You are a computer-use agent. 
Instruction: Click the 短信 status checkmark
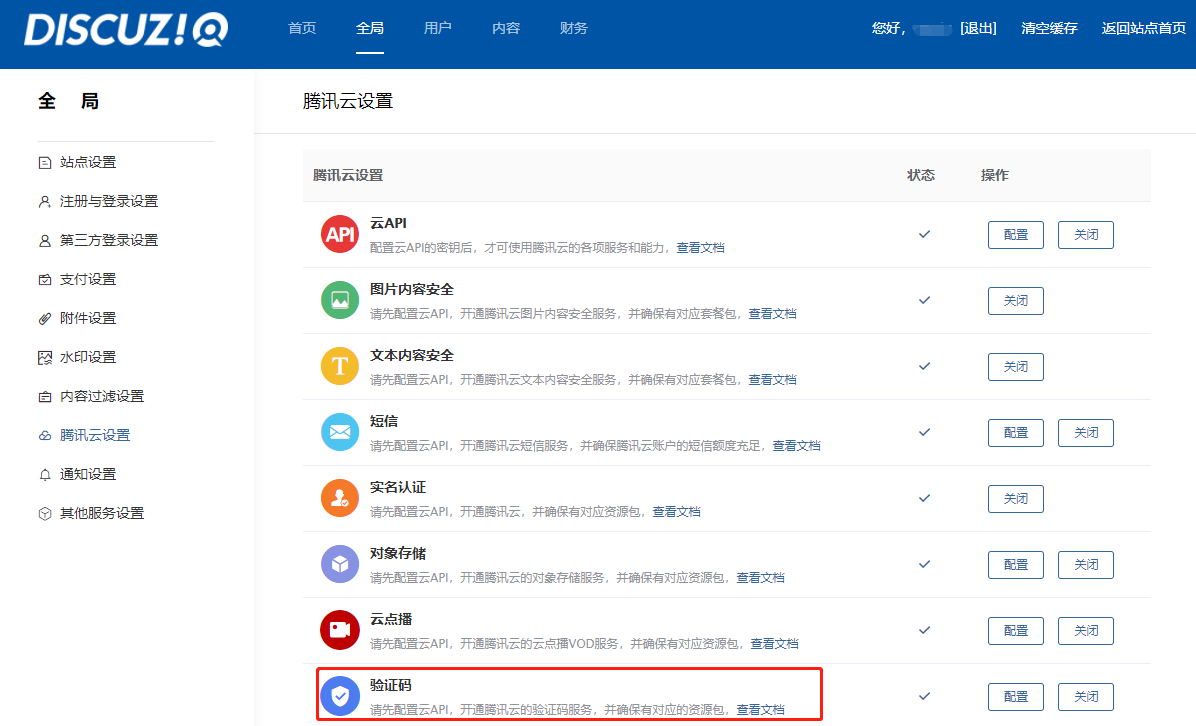point(924,432)
